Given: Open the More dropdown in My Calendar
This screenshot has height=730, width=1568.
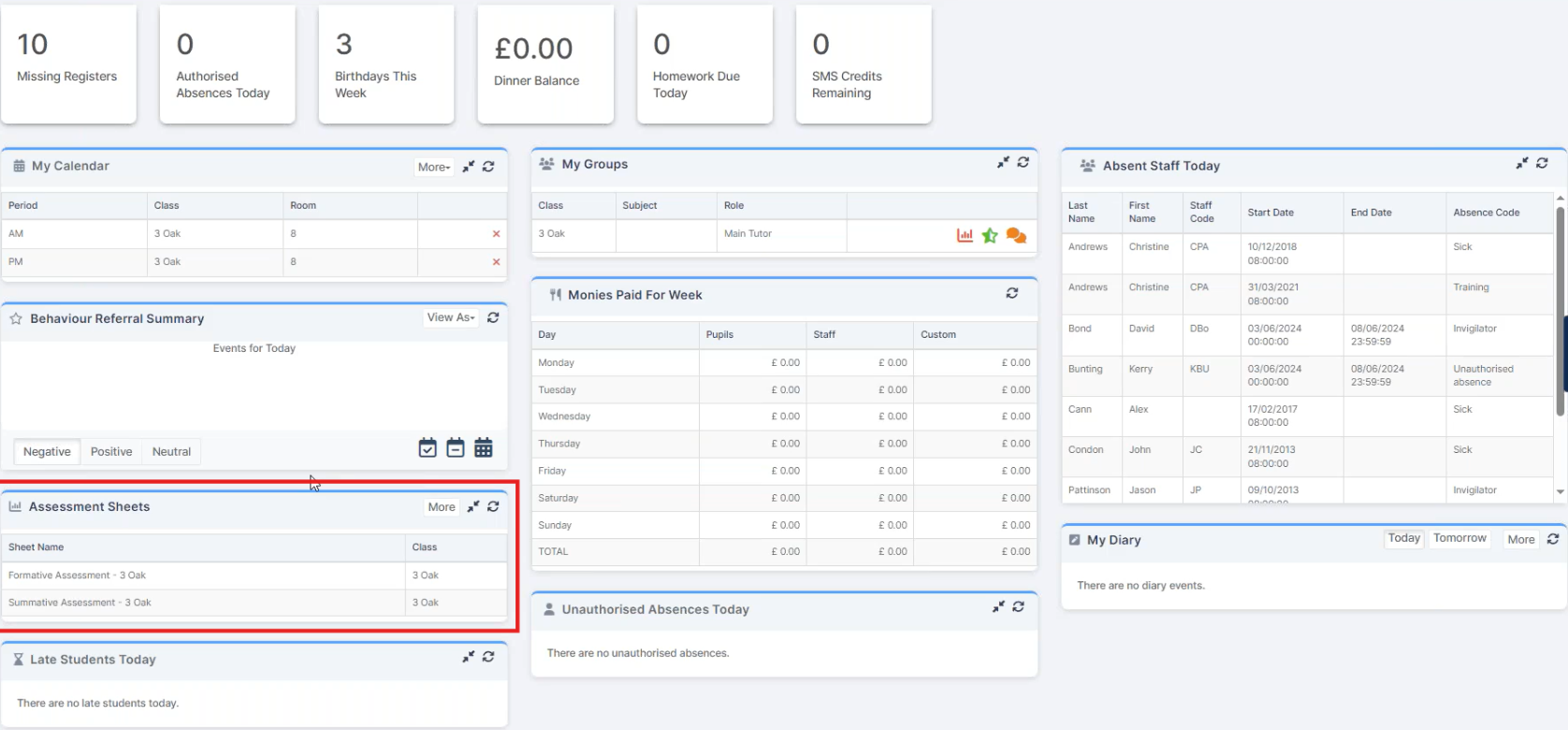Looking at the screenshot, I should (x=434, y=167).
